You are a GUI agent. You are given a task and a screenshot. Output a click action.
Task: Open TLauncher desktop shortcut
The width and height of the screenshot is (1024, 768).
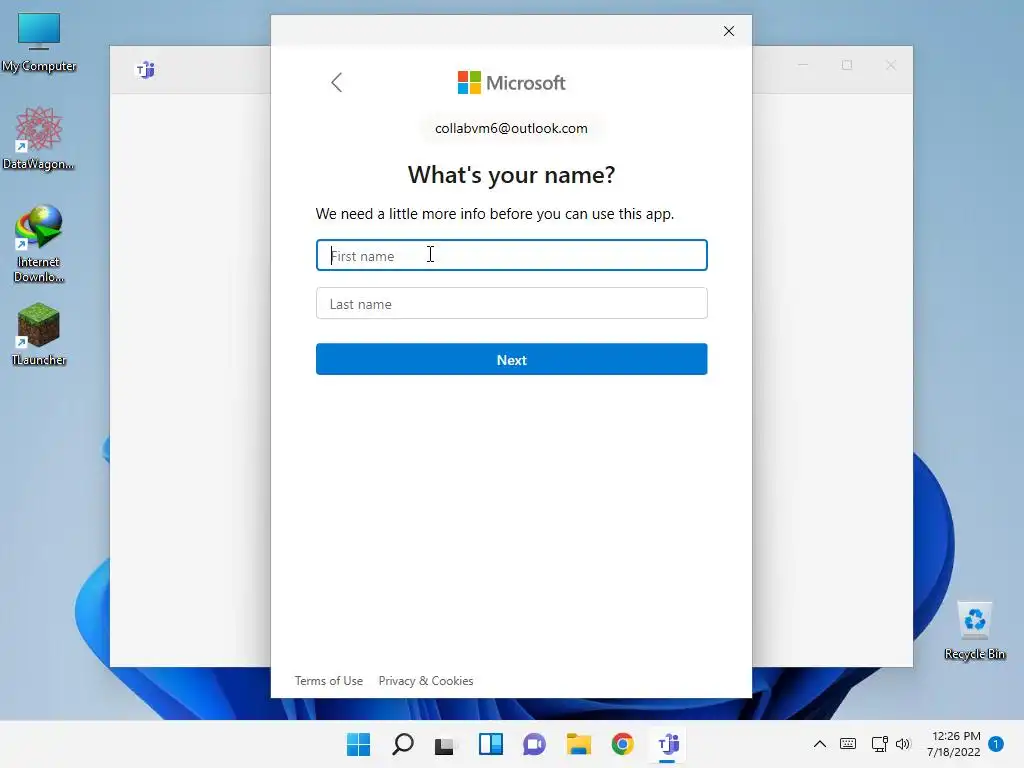point(39,334)
